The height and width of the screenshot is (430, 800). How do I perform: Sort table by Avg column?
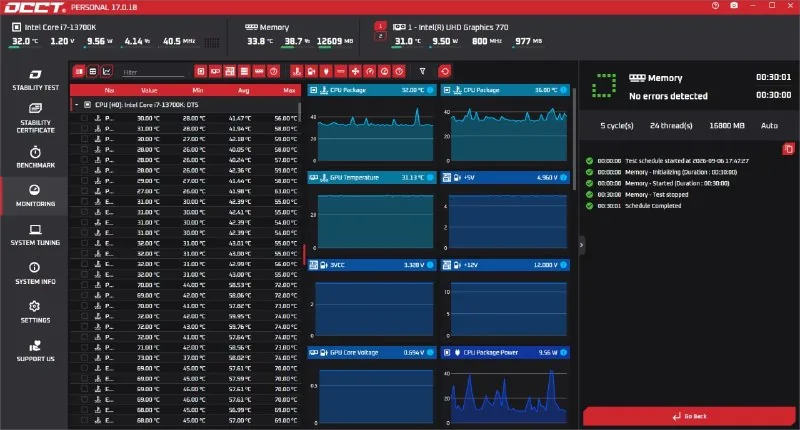coord(244,90)
